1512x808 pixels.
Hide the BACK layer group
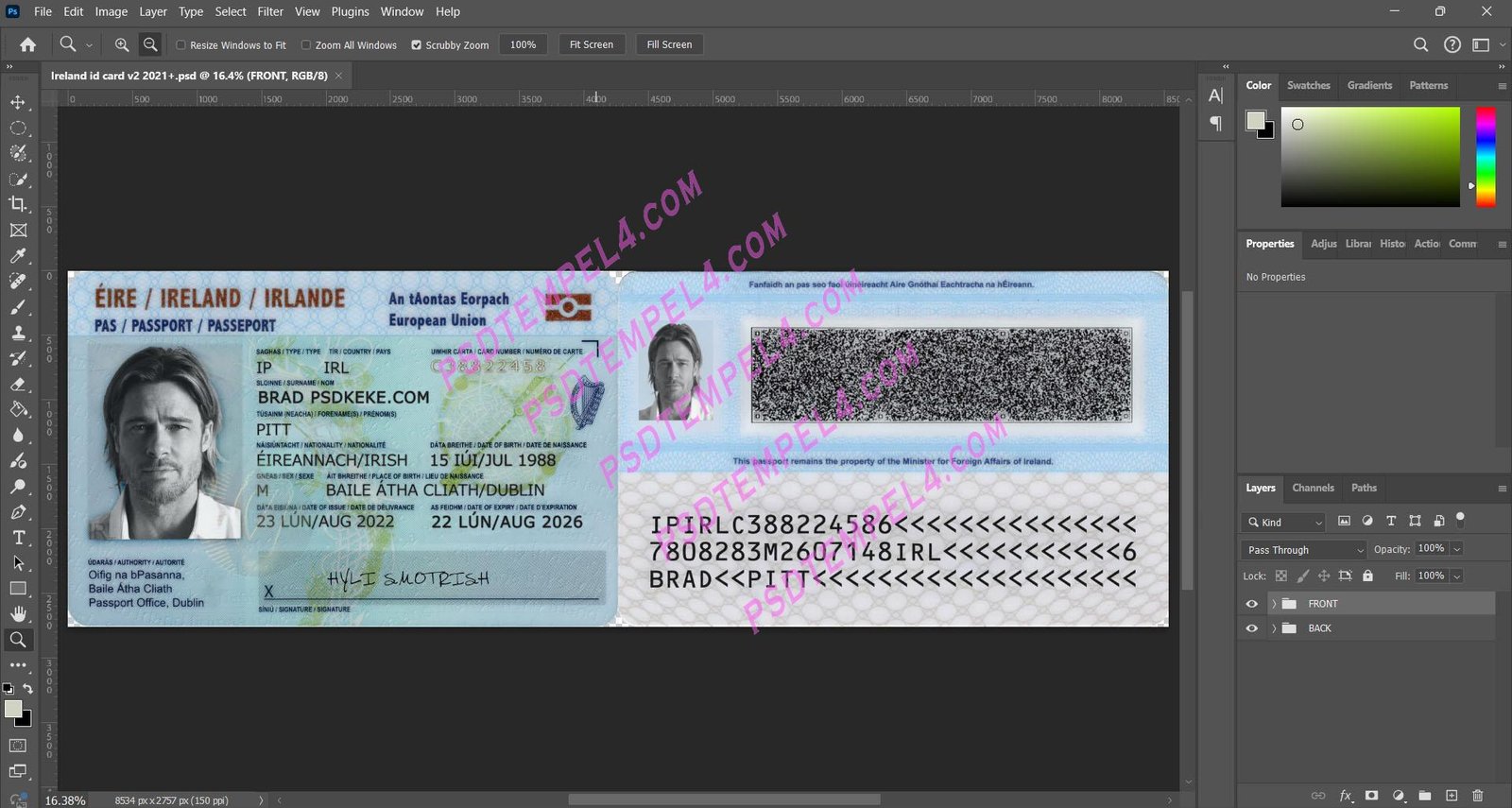click(1252, 628)
